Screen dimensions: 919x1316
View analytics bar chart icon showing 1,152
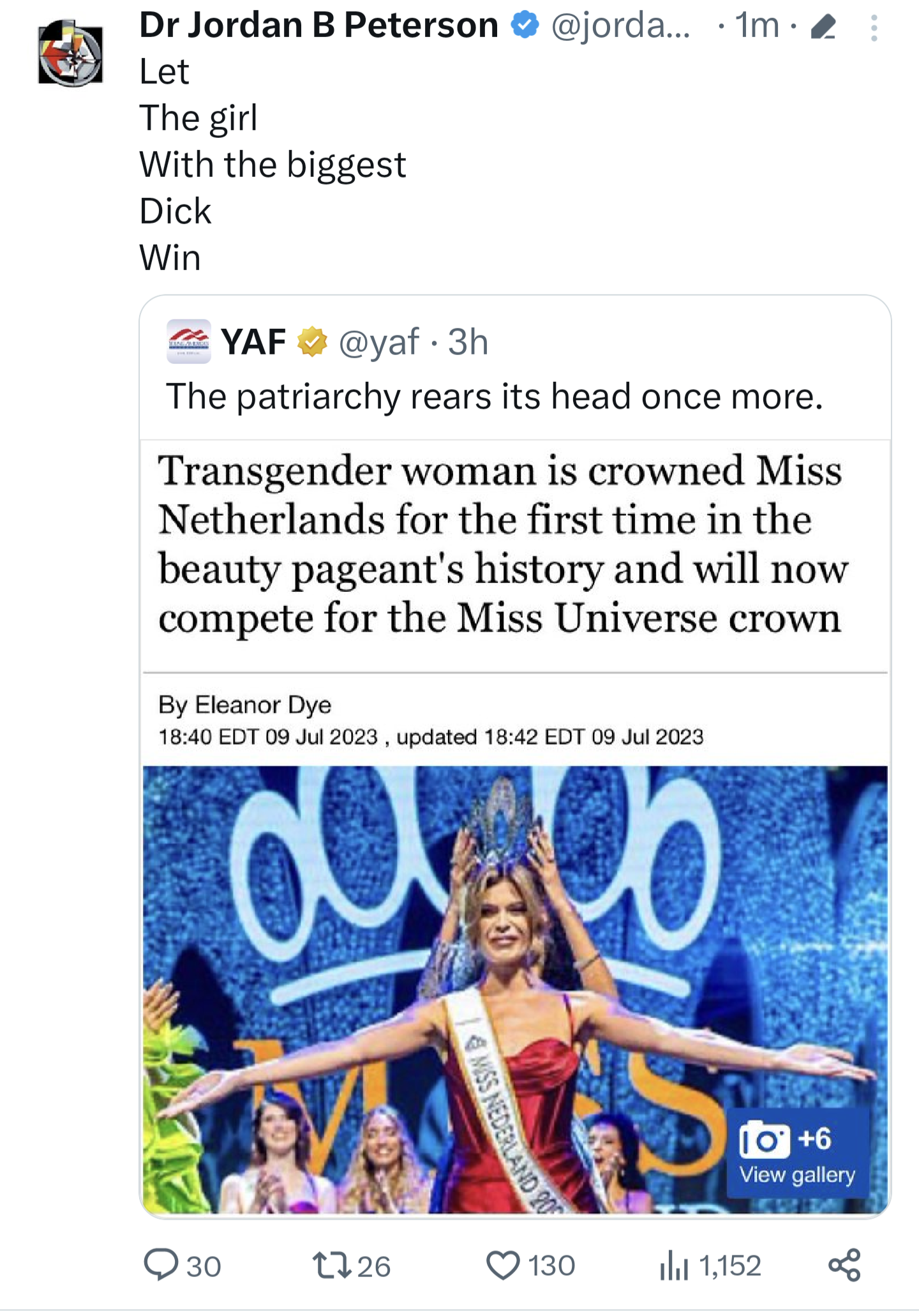(674, 1265)
